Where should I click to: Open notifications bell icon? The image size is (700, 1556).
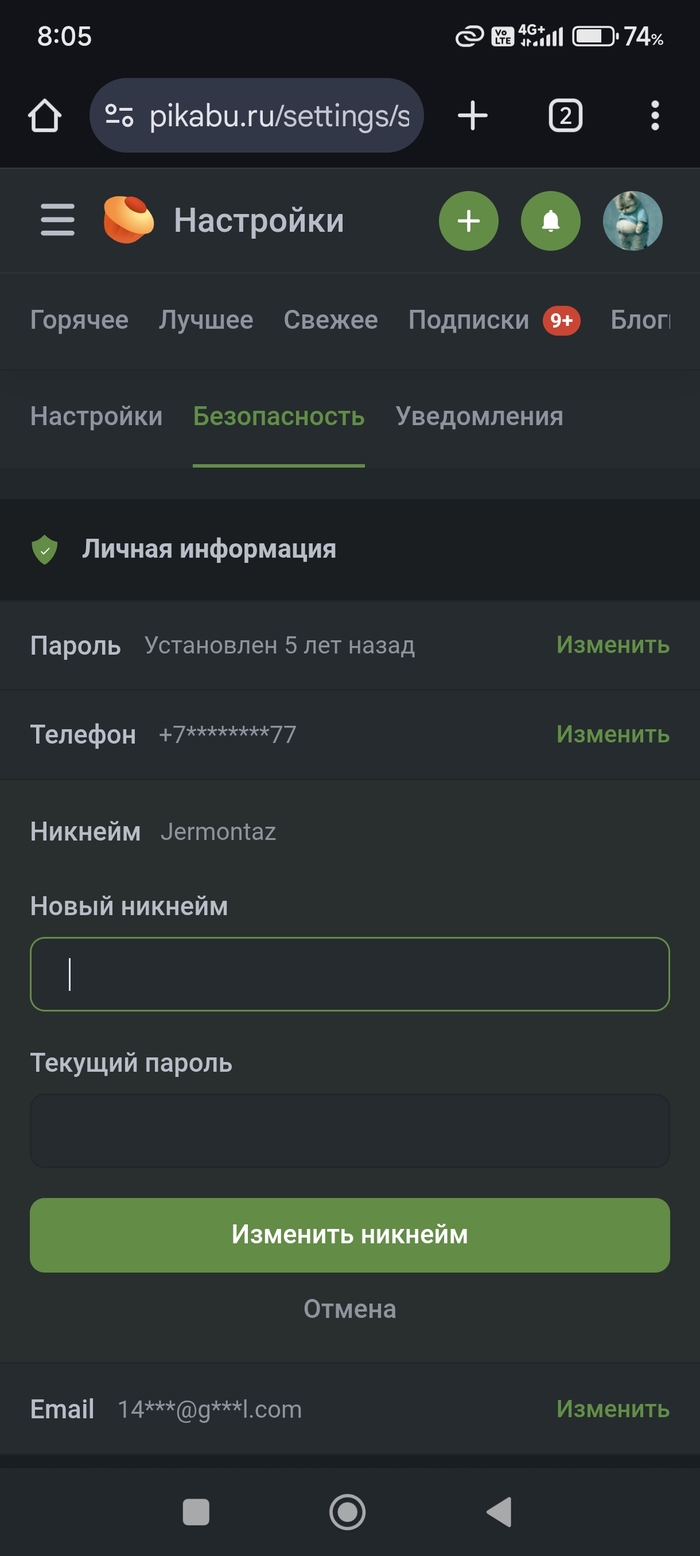[550, 221]
